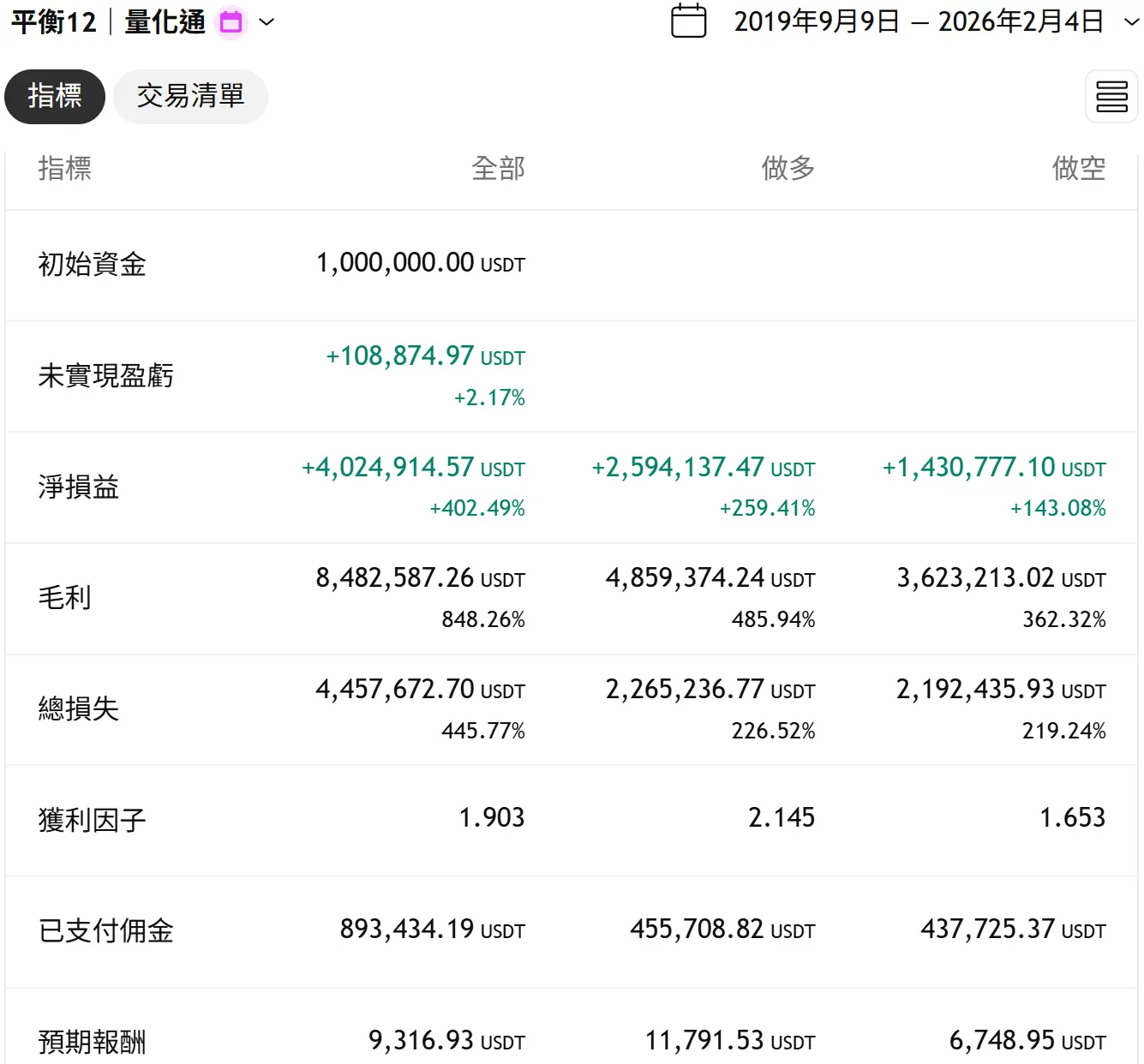Expand the chevron next to the strategy name

pyautogui.click(x=267, y=22)
